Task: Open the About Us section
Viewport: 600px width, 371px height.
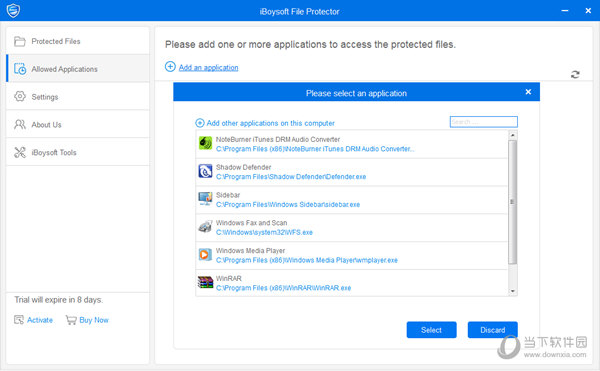Action: coord(78,124)
